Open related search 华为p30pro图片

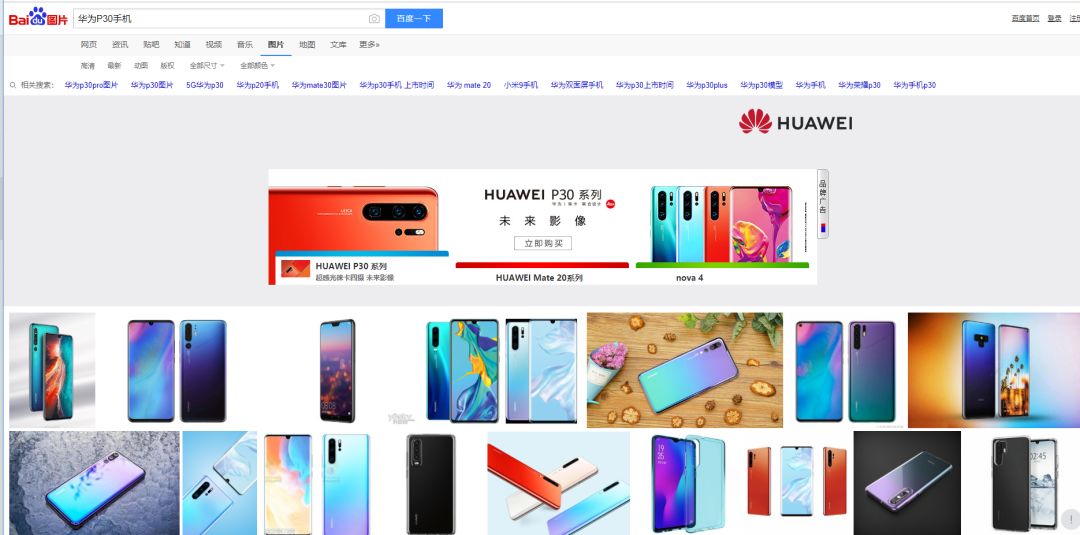click(x=92, y=85)
